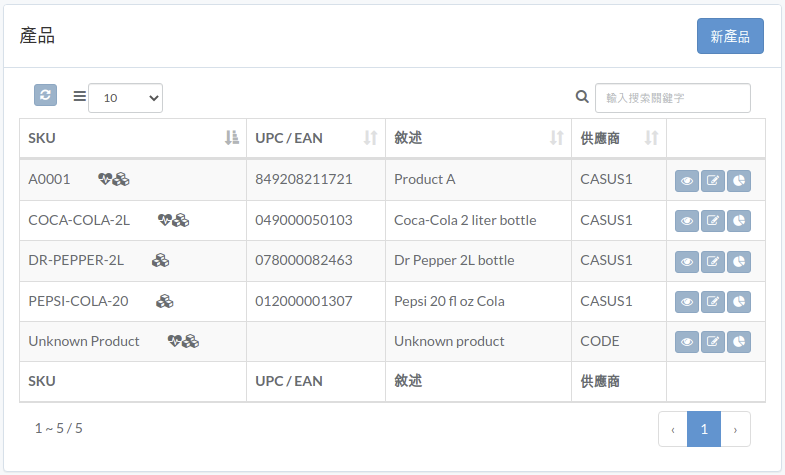Image resolution: width=785 pixels, height=475 pixels.
Task: Click UPC value 078000082463
Action: (304, 260)
